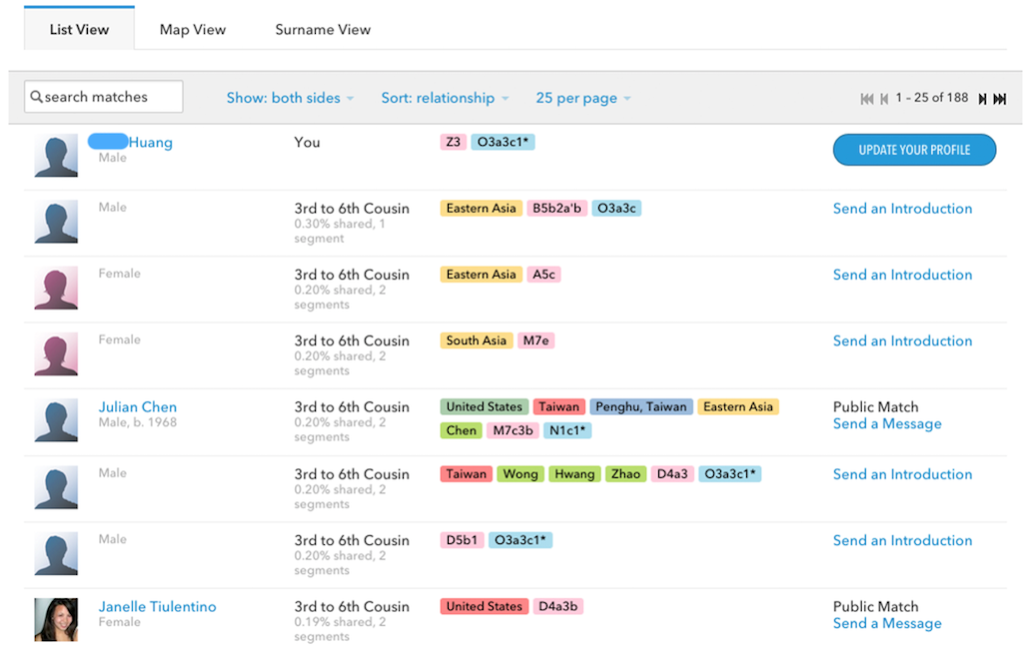Expand the 'Show: both sides' dropdown
This screenshot has width=1026, height=648.
[x=290, y=98]
